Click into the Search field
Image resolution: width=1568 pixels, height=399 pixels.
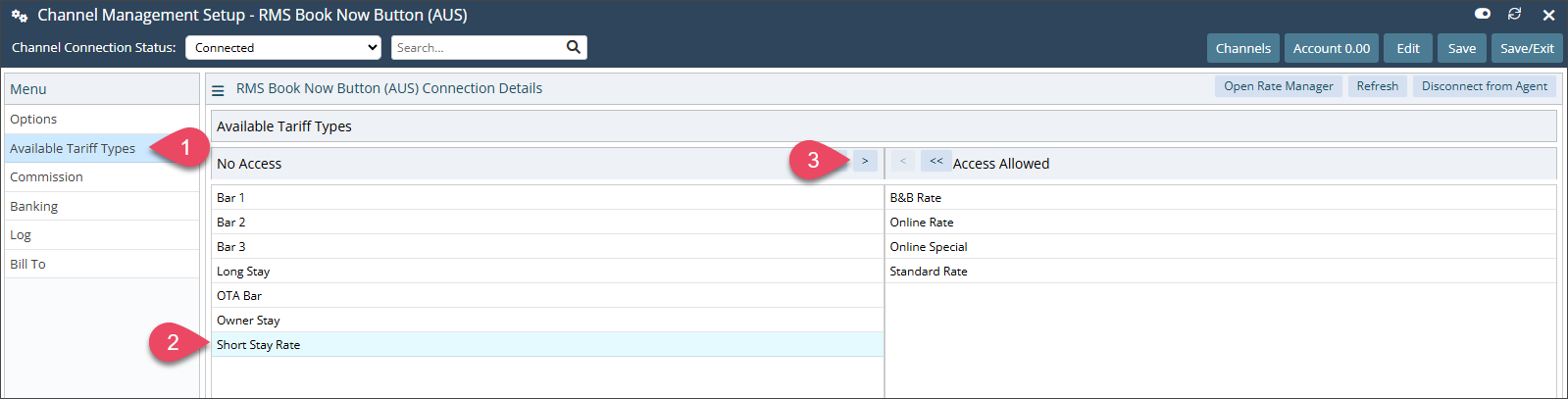(x=479, y=47)
